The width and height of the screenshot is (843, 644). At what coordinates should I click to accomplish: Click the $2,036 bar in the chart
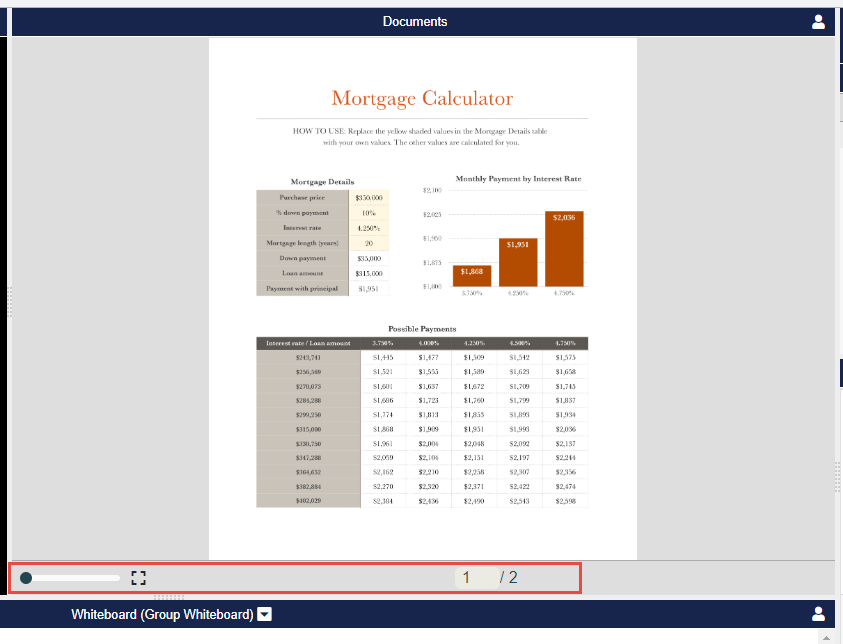pos(564,248)
